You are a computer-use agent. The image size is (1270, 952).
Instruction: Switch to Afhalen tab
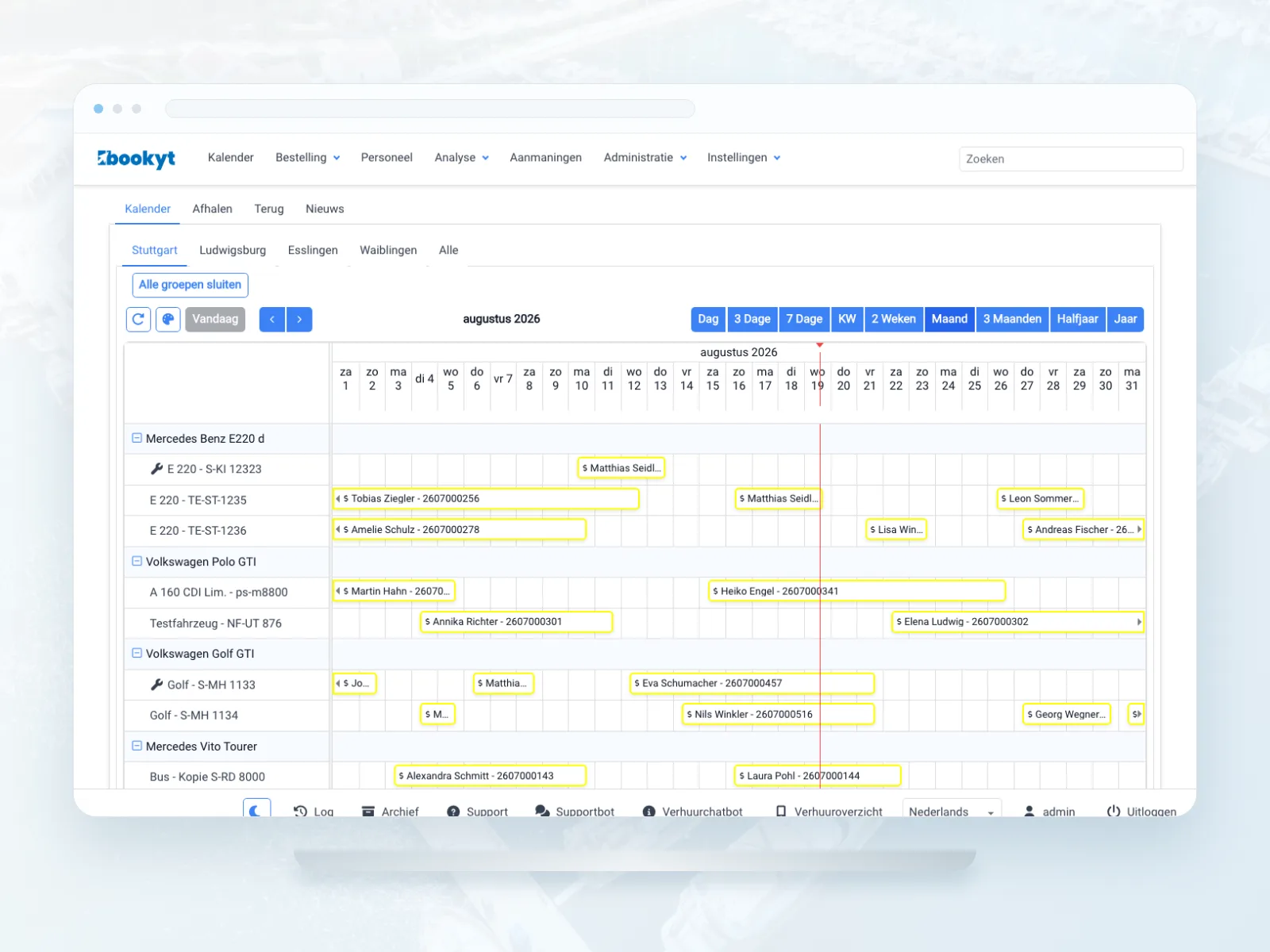pyautogui.click(x=212, y=209)
